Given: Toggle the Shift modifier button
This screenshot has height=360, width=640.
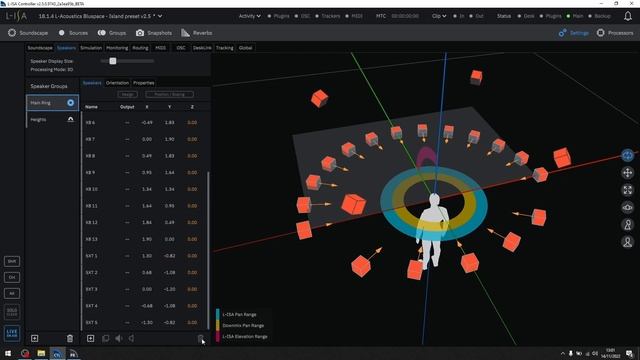Looking at the screenshot, I should pyautogui.click(x=12, y=261).
